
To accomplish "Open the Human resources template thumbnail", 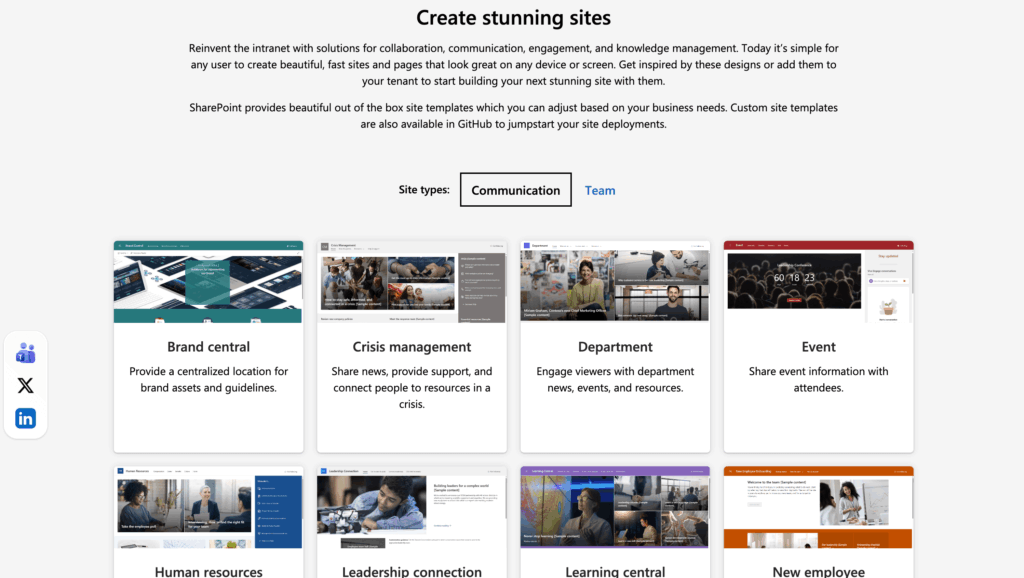I will 208,507.
